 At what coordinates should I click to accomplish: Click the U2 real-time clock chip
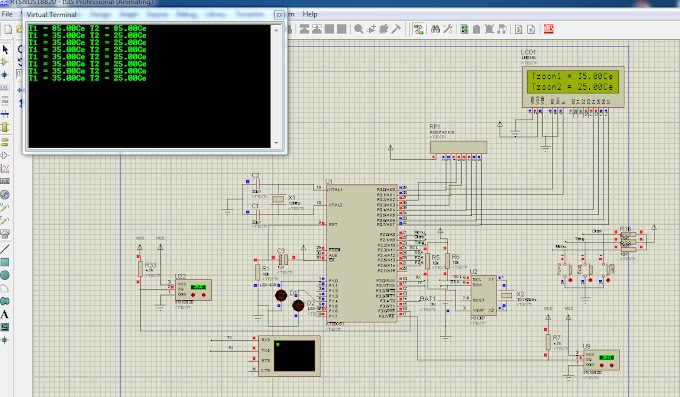tap(484, 295)
